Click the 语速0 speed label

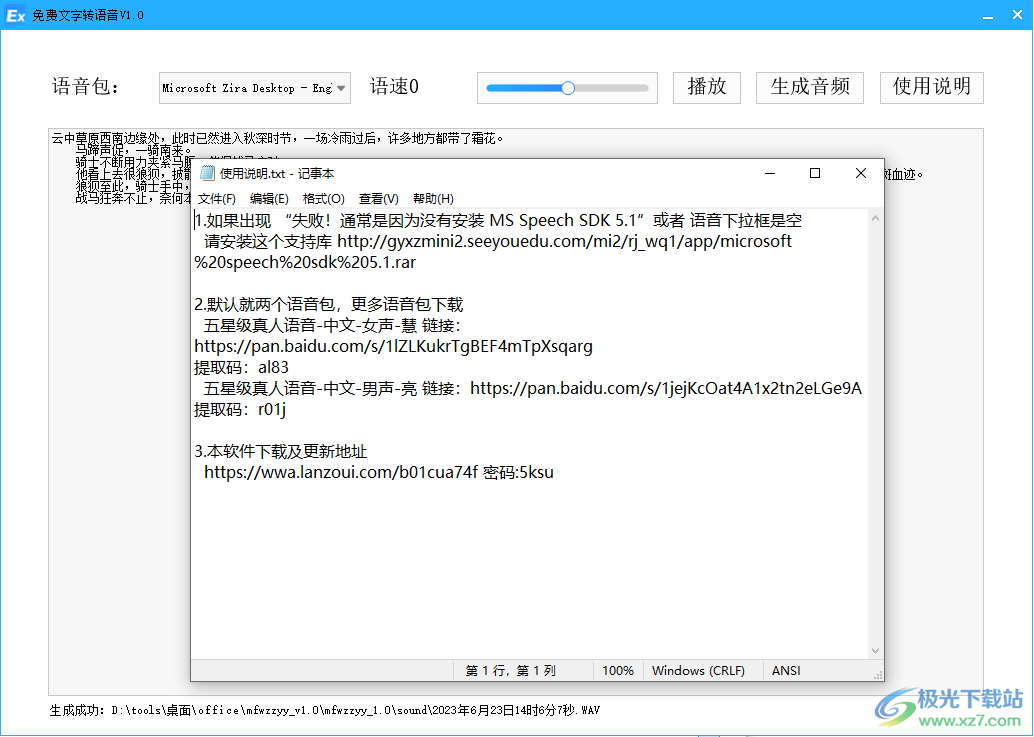[x=394, y=87]
